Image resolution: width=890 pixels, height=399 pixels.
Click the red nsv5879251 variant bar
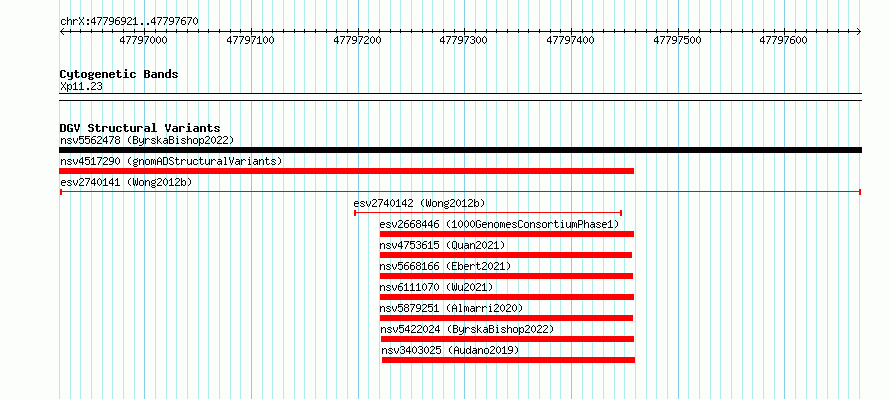coord(506,318)
